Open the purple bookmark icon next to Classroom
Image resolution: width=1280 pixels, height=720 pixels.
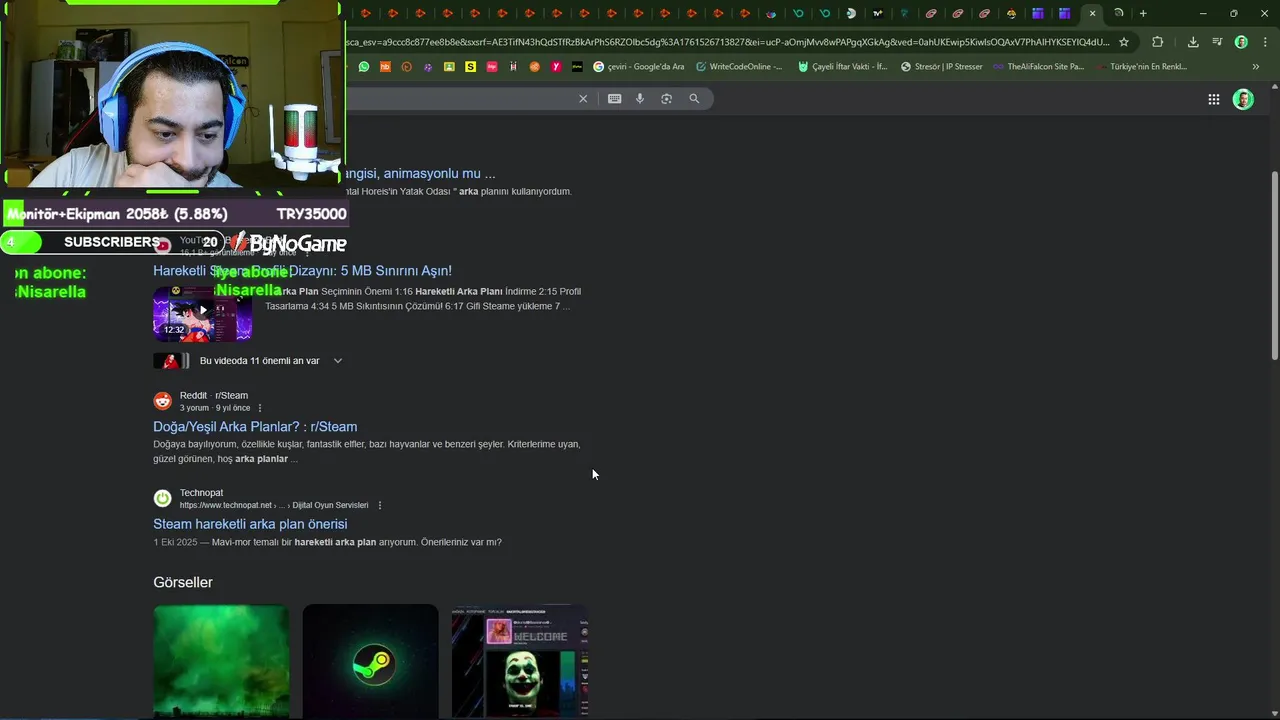428,67
